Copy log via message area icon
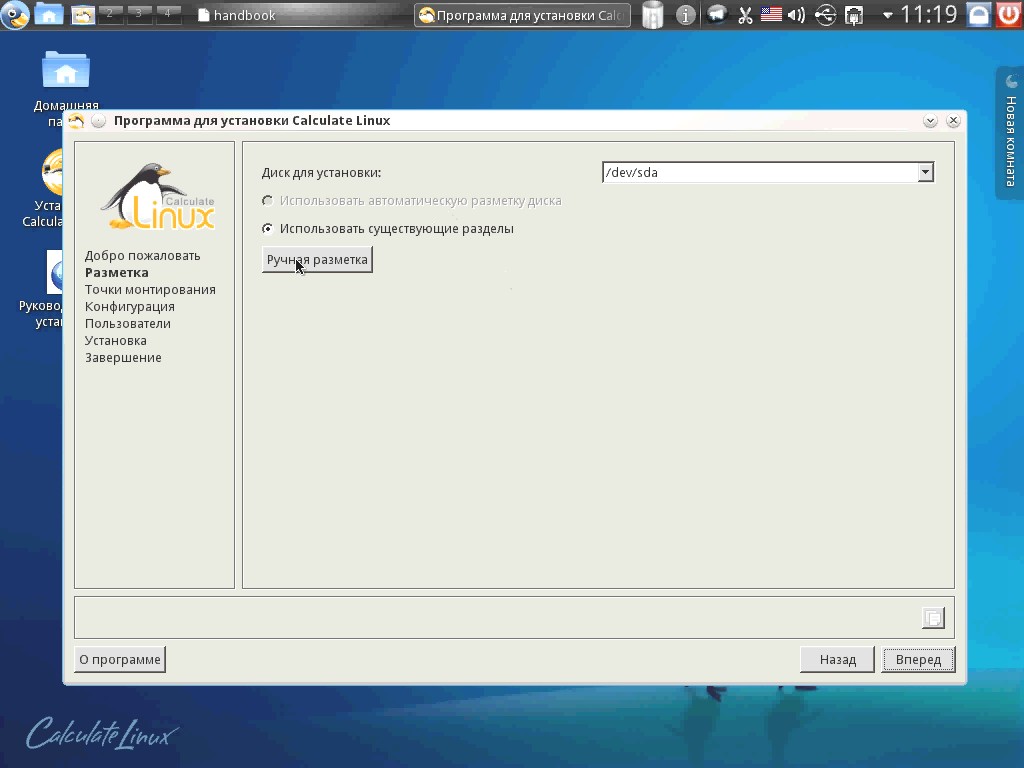Viewport: 1024px width, 768px height. point(933,618)
